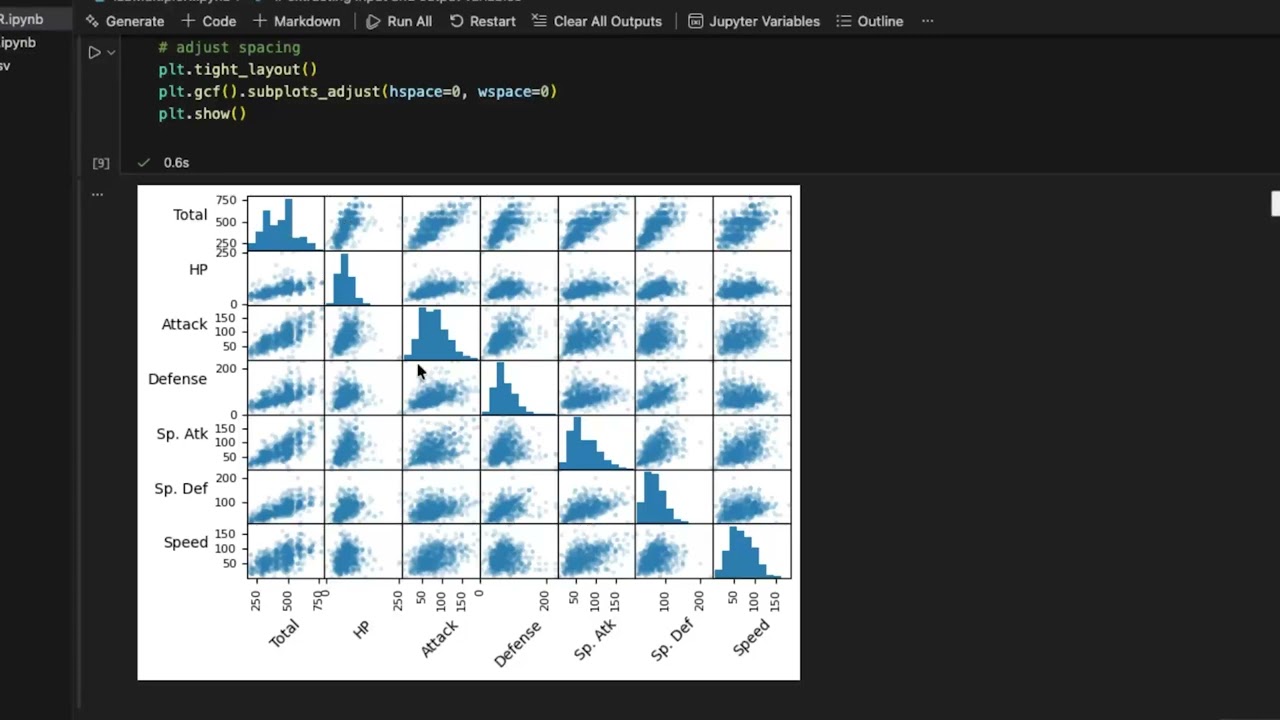
Task: Restart the notebook kernel
Action: pos(482,21)
